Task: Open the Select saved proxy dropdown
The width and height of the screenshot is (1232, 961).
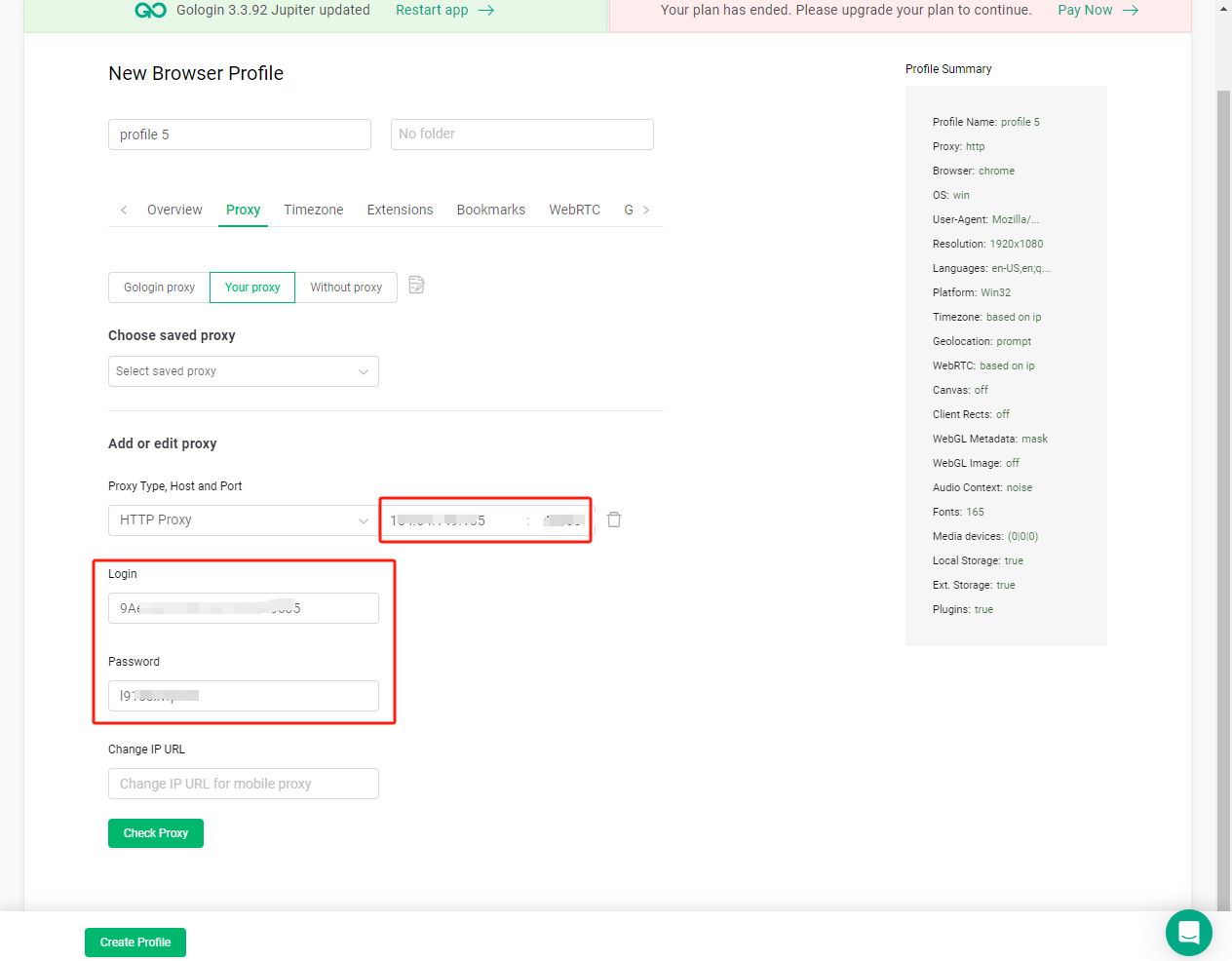Action: pyautogui.click(x=244, y=371)
